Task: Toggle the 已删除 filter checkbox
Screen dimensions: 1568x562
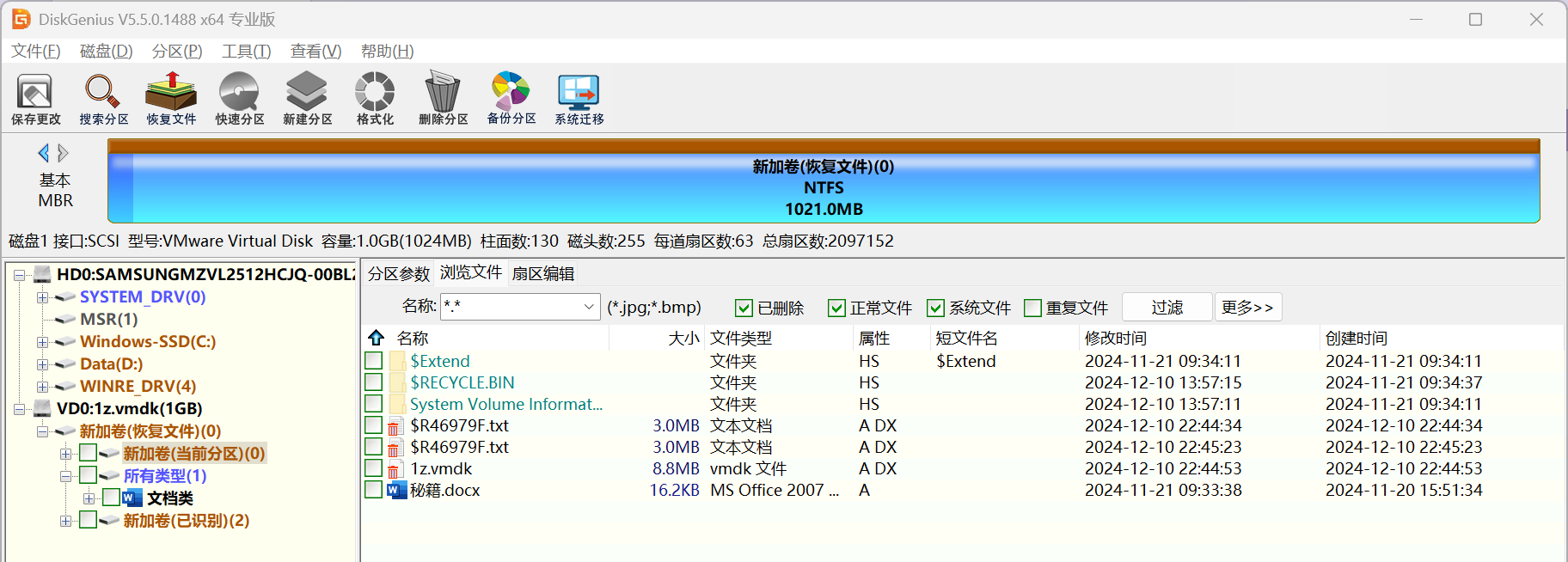Action: [x=744, y=308]
